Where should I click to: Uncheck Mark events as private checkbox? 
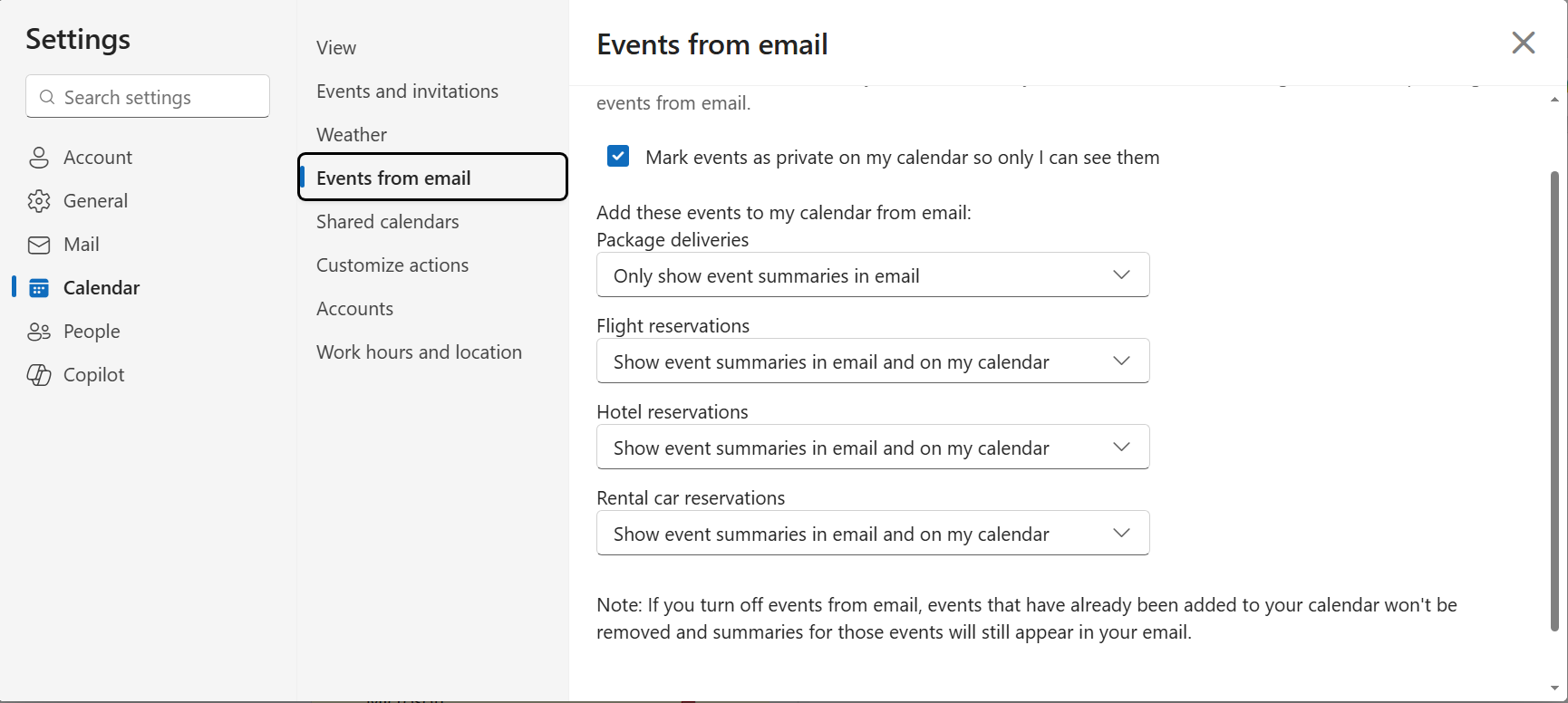pos(618,157)
